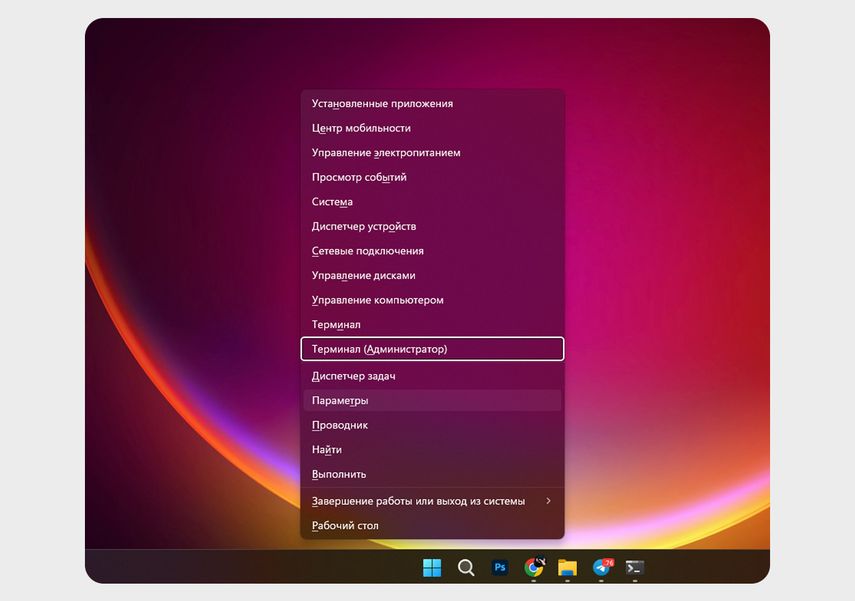The height and width of the screenshot is (601, 855).
Task: Launch Терминал (Администратор)
Action: coord(432,349)
